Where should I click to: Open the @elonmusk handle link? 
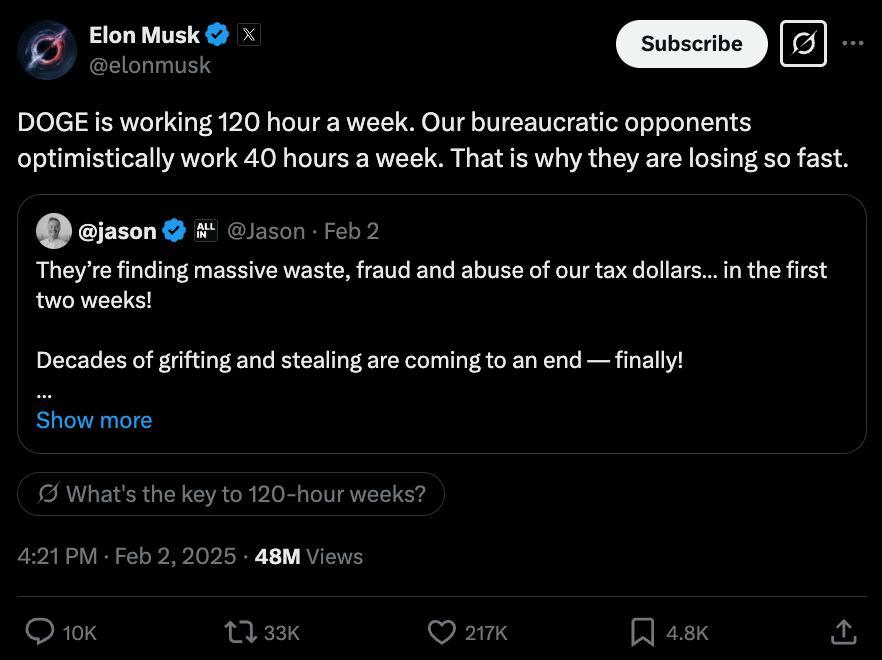point(150,65)
